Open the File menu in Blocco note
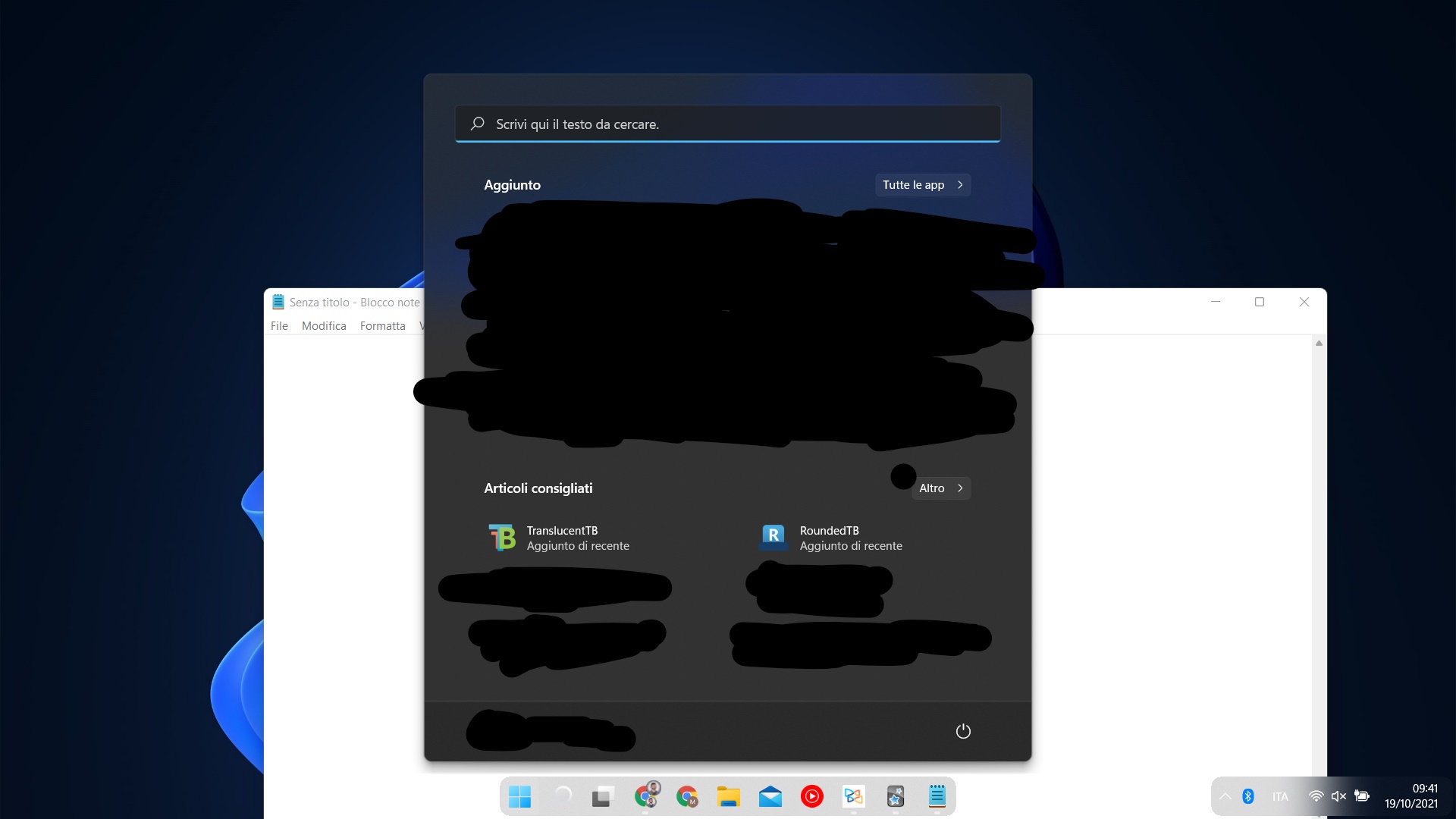This screenshot has width=1456, height=819. pos(279,325)
